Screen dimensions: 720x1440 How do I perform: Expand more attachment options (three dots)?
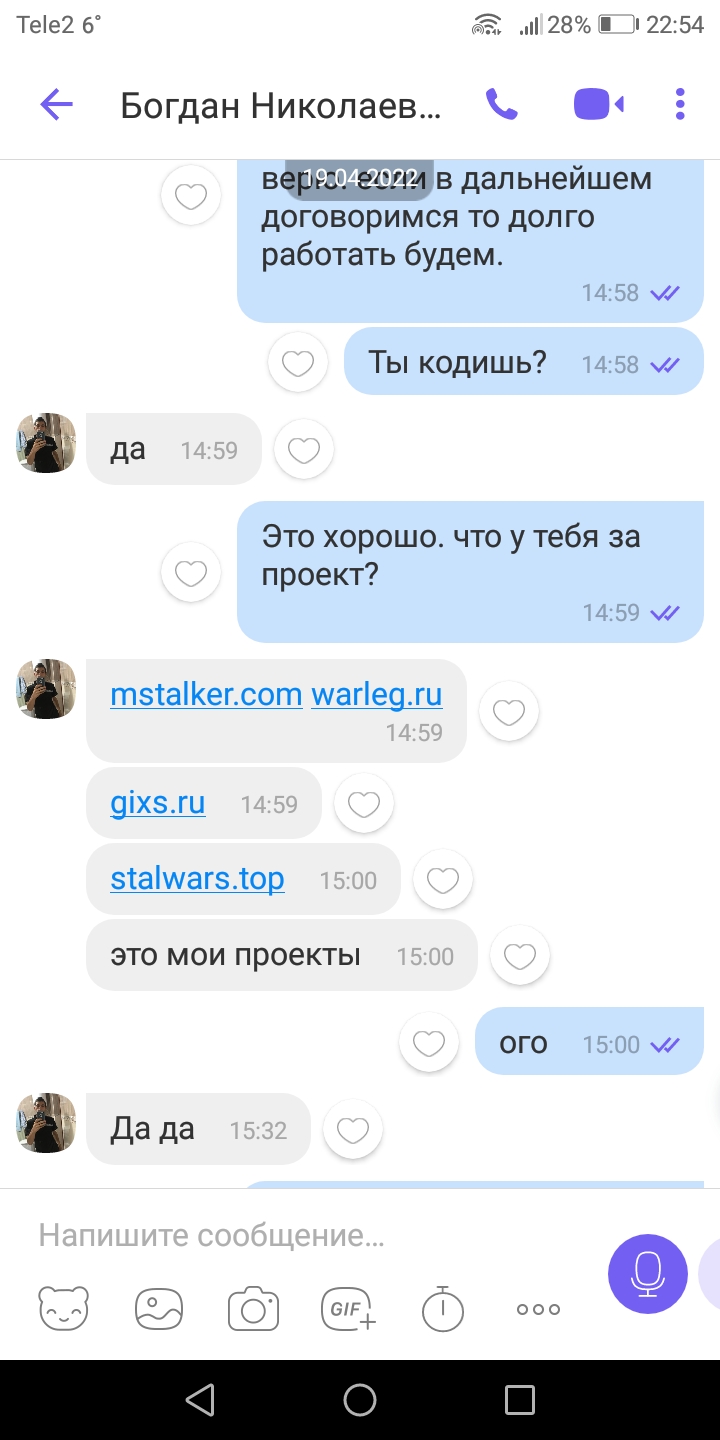(538, 1309)
